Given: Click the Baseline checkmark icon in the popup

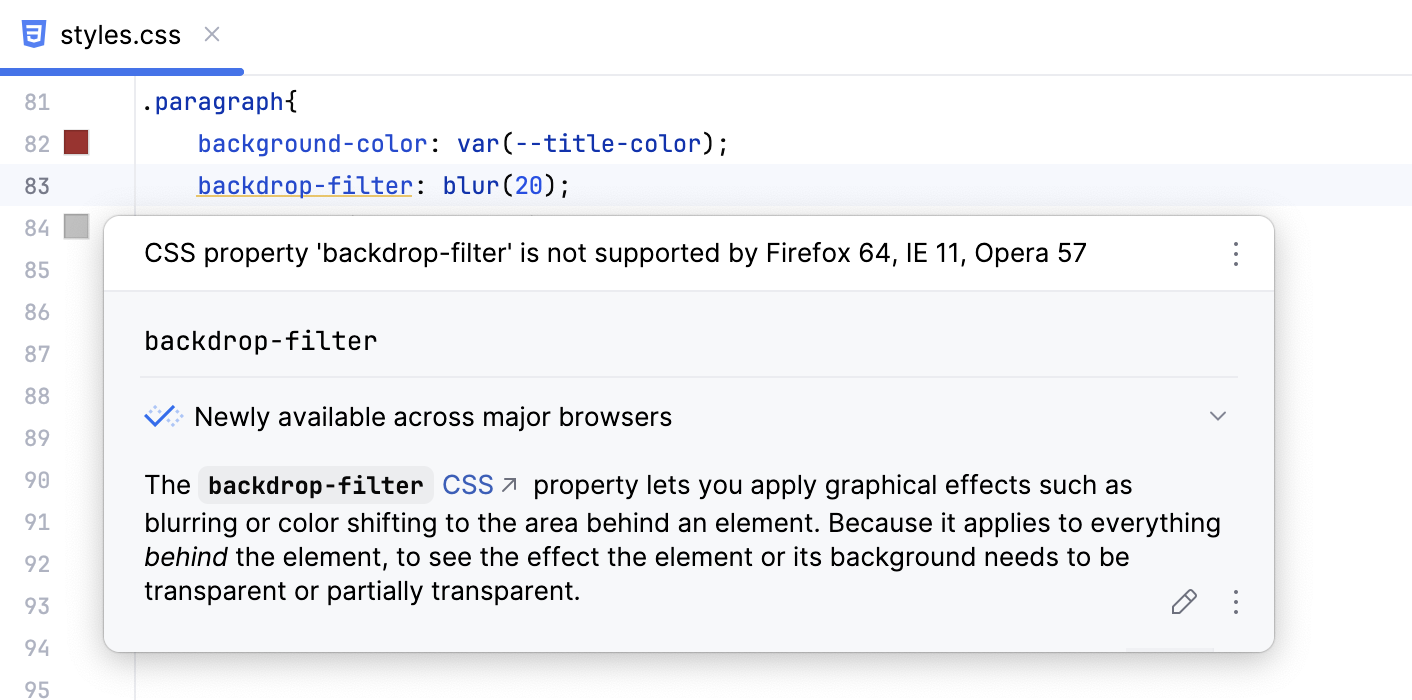Looking at the screenshot, I should (163, 416).
